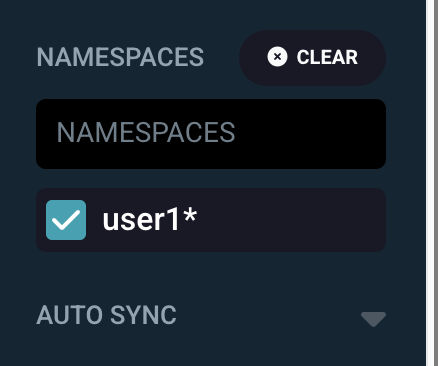This screenshot has height=366, width=438.
Task: Click the empty area of the user1* row
Action: click(292, 220)
